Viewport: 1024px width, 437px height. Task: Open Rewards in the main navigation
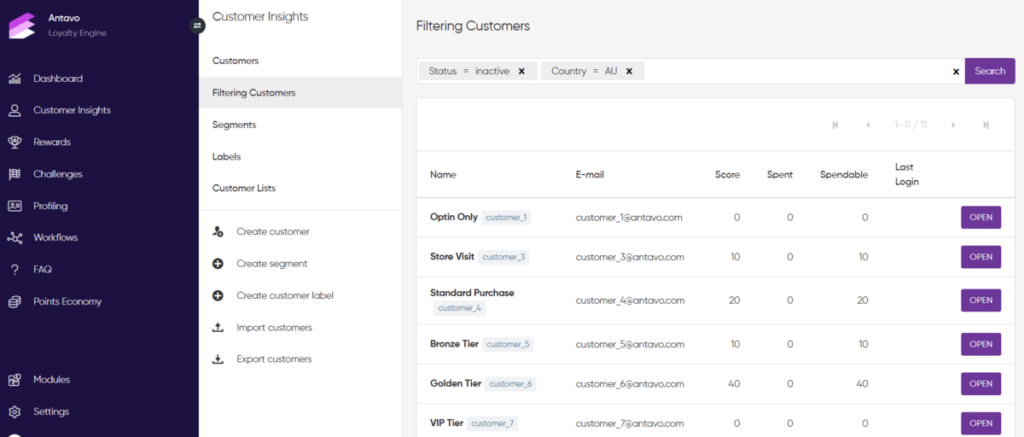pos(52,142)
